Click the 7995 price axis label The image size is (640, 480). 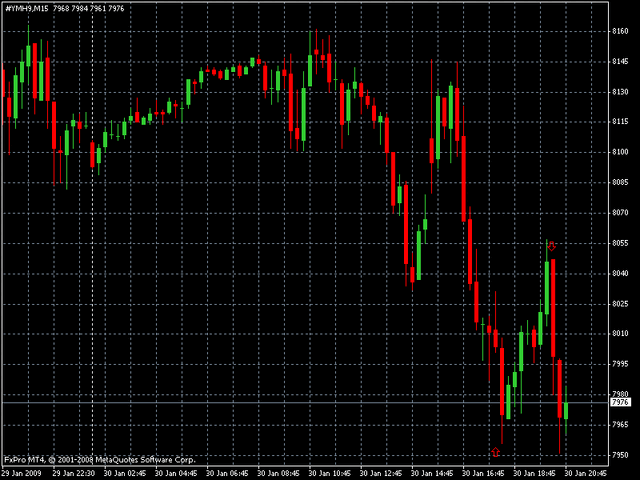[620, 364]
